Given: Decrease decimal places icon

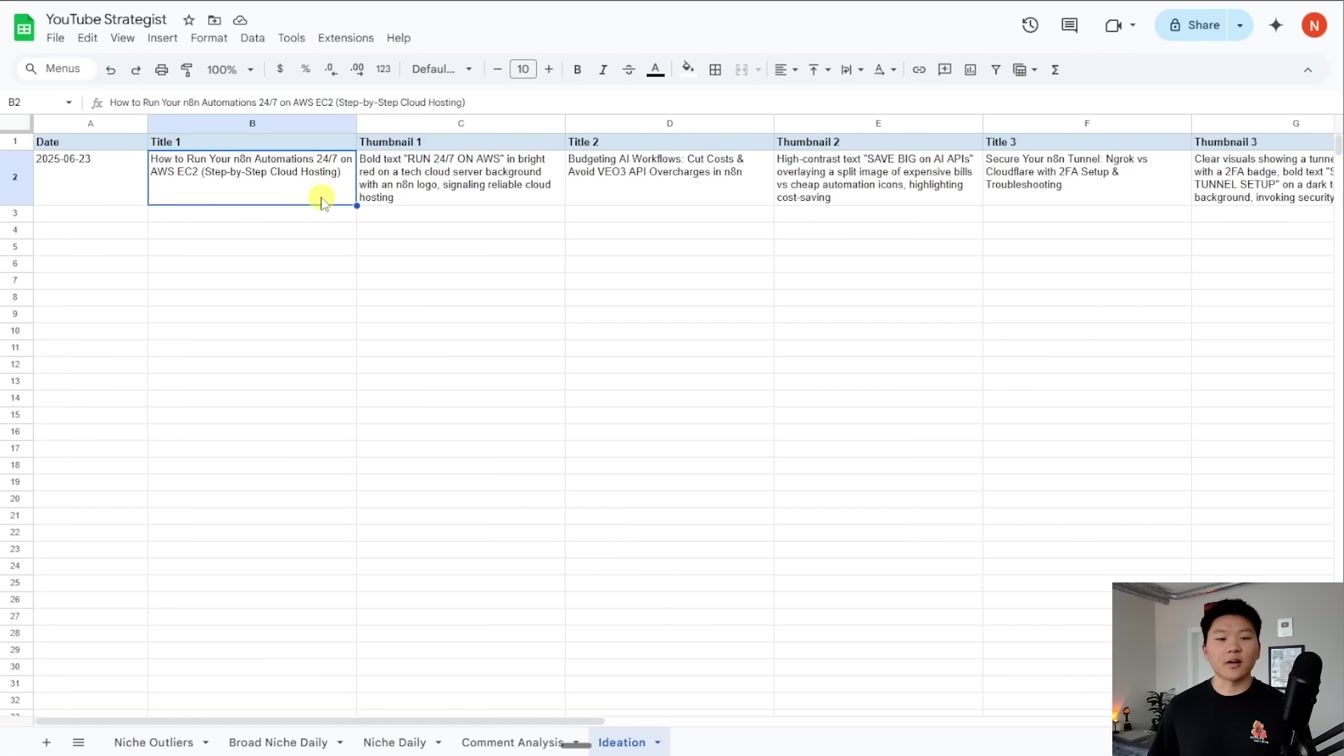Looking at the screenshot, I should pos(331,69).
